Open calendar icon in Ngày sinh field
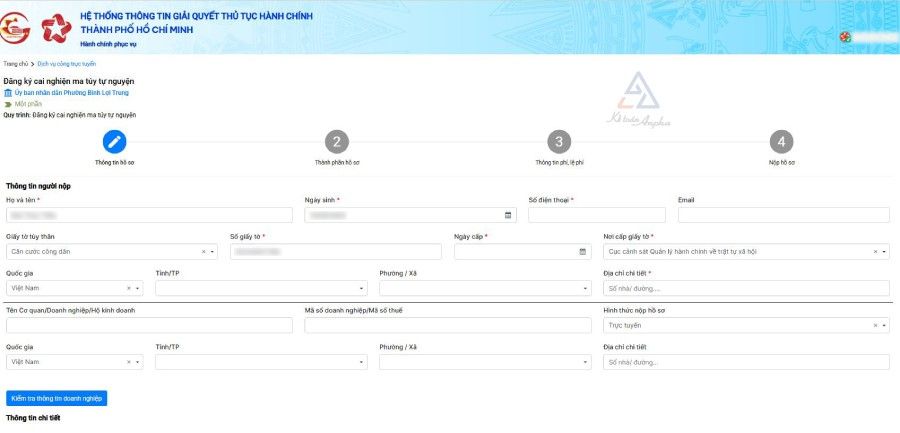Image resolution: width=900 pixels, height=433 pixels. click(x=508, y=215)
